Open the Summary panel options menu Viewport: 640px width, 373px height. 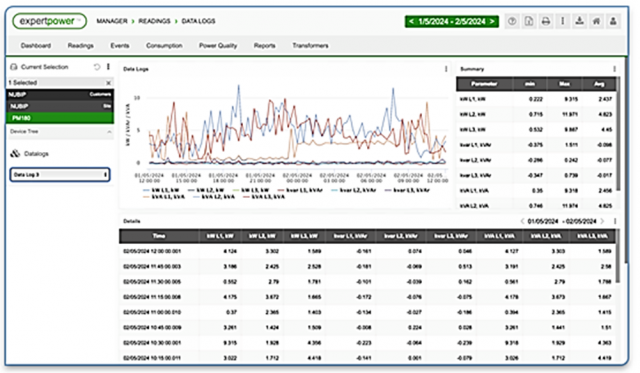pos(614,69)
